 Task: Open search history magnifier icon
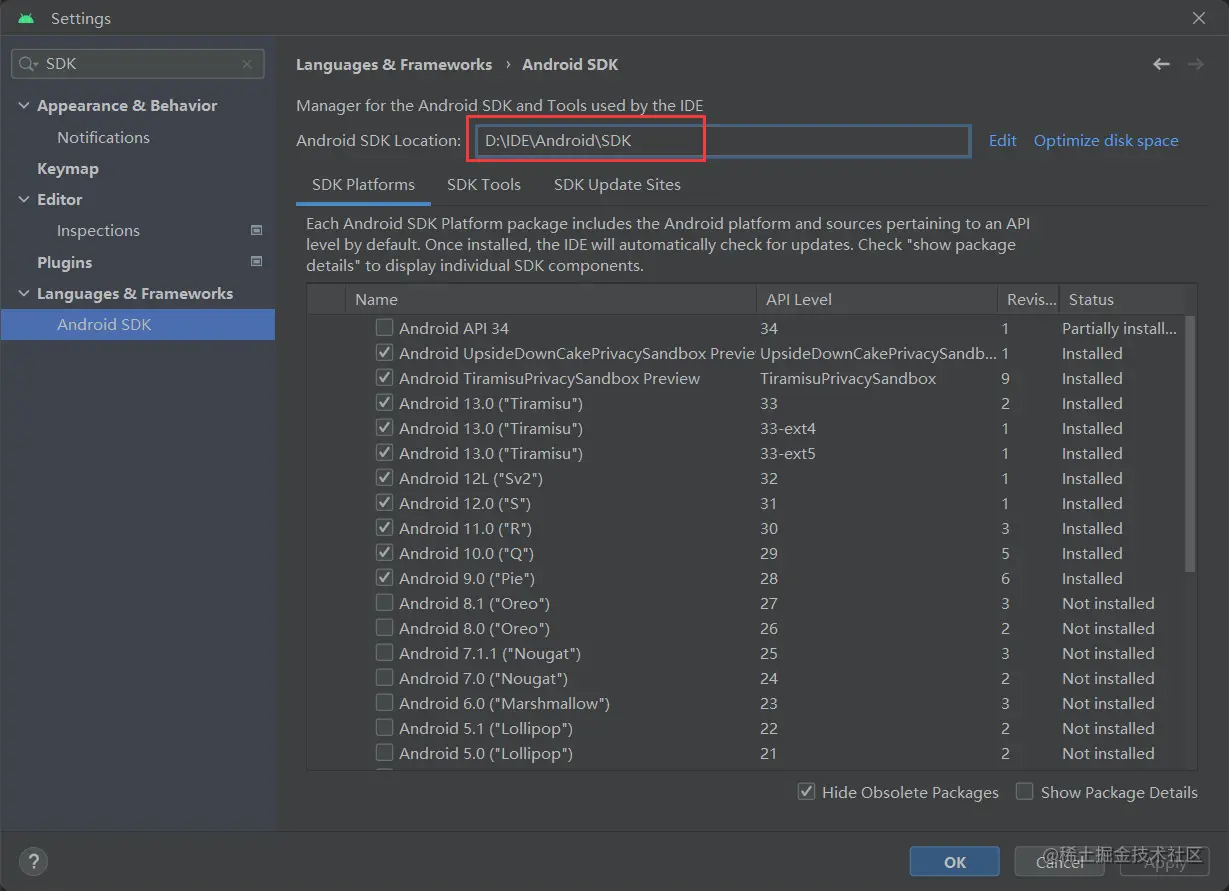point(28,64)
